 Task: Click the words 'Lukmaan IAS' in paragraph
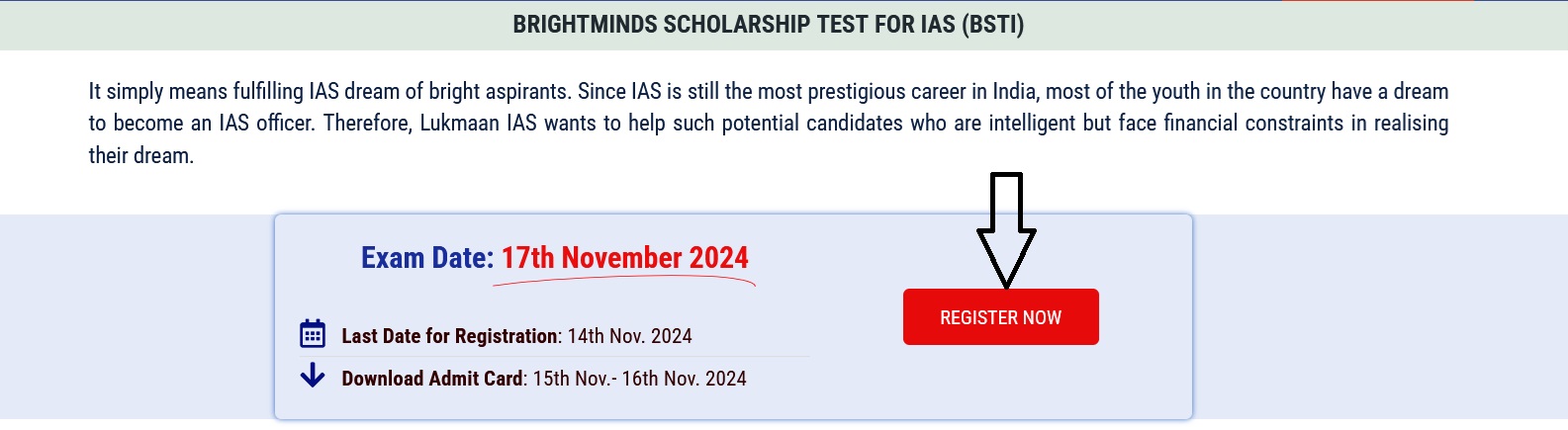[479, 124]
